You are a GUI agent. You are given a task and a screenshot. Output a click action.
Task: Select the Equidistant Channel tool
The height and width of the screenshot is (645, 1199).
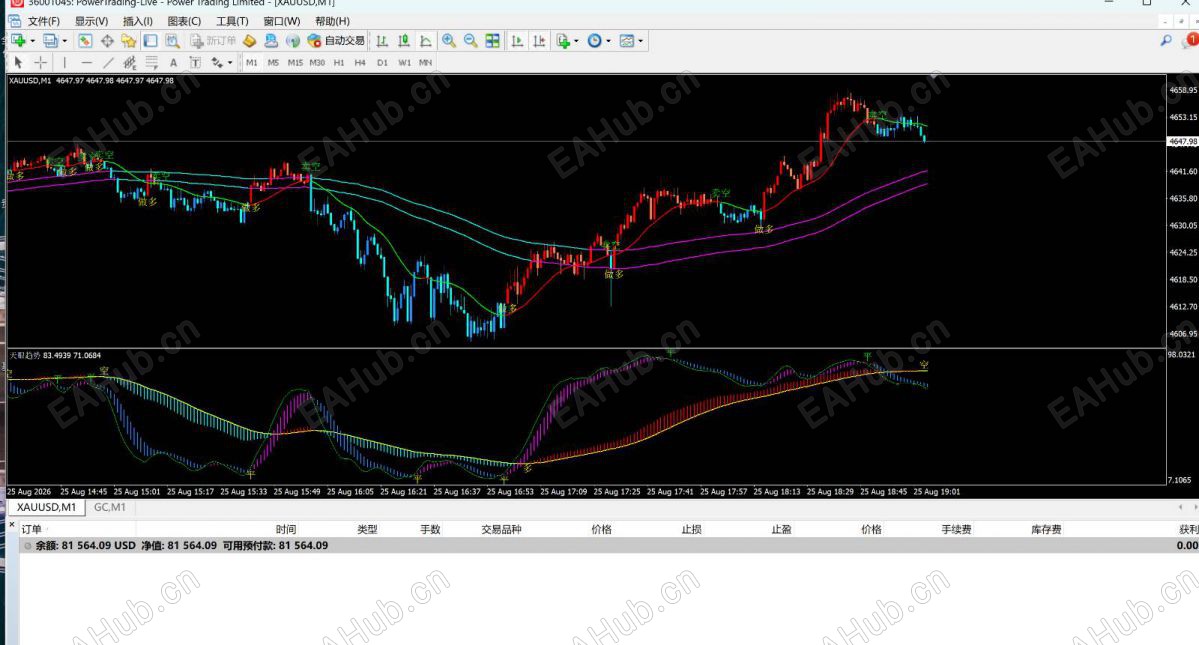(130, 63)
